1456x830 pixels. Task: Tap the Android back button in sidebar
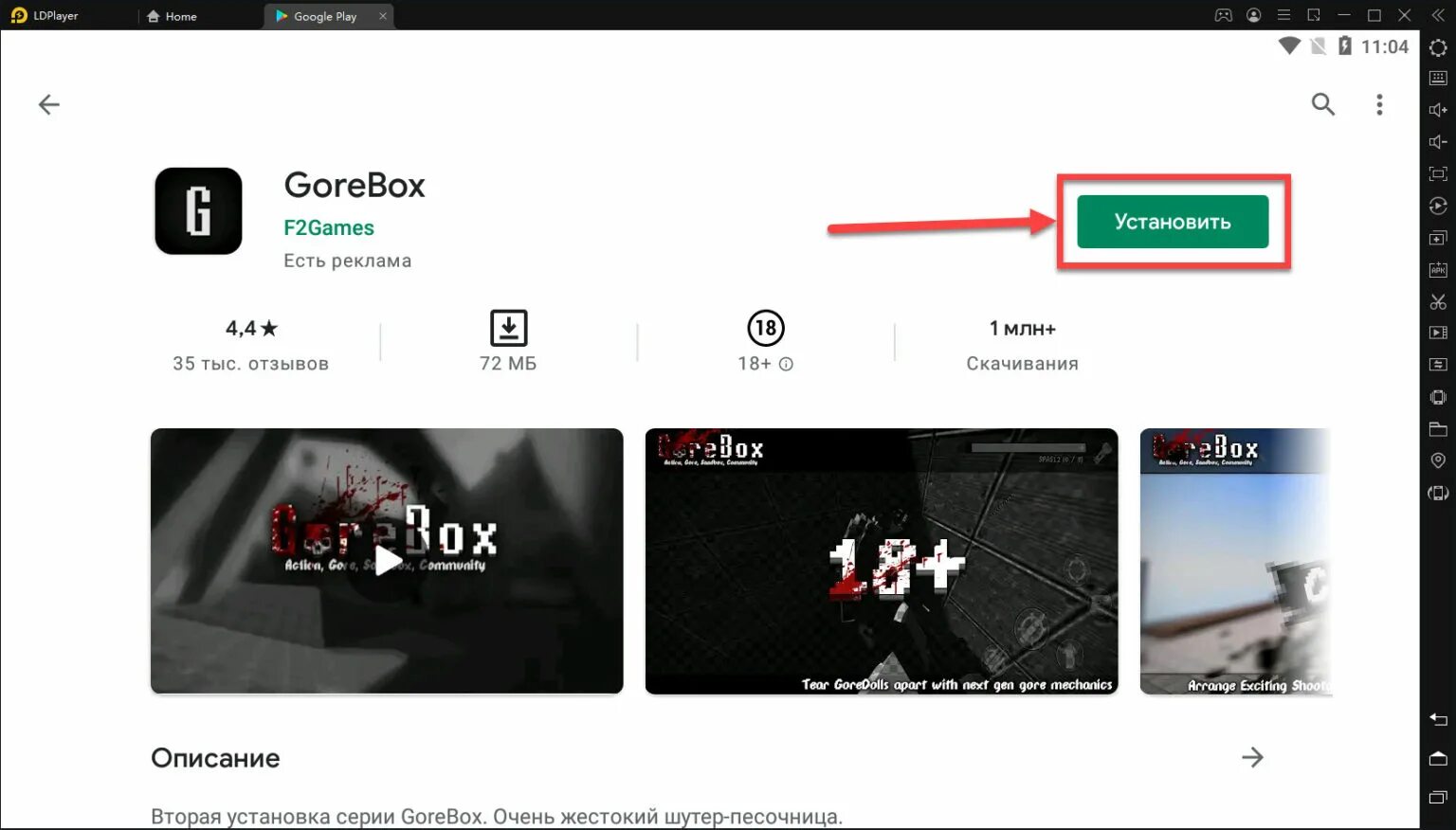click(1438, 719)
